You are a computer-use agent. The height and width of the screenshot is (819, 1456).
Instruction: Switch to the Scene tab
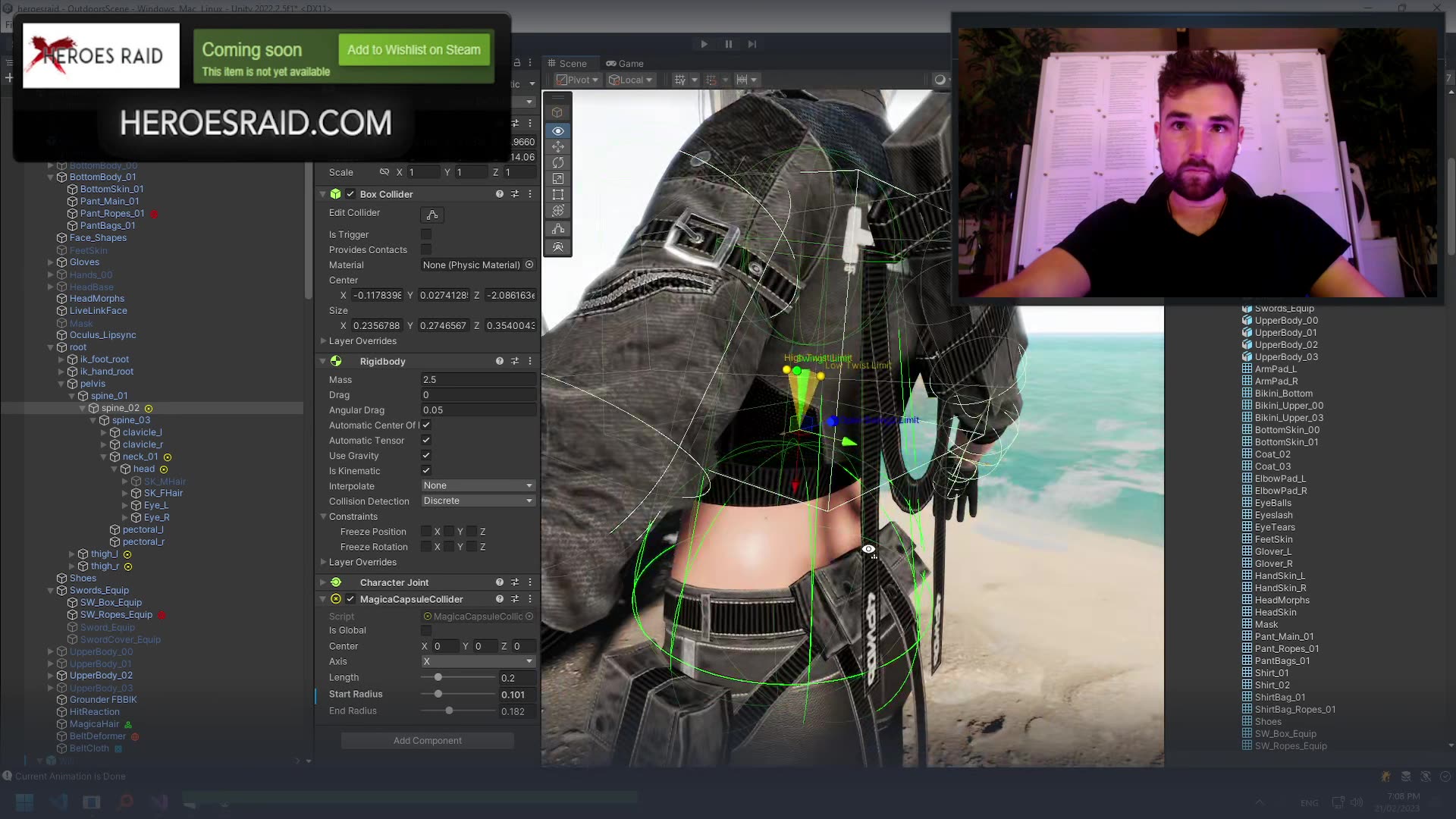tap(567, 64)
